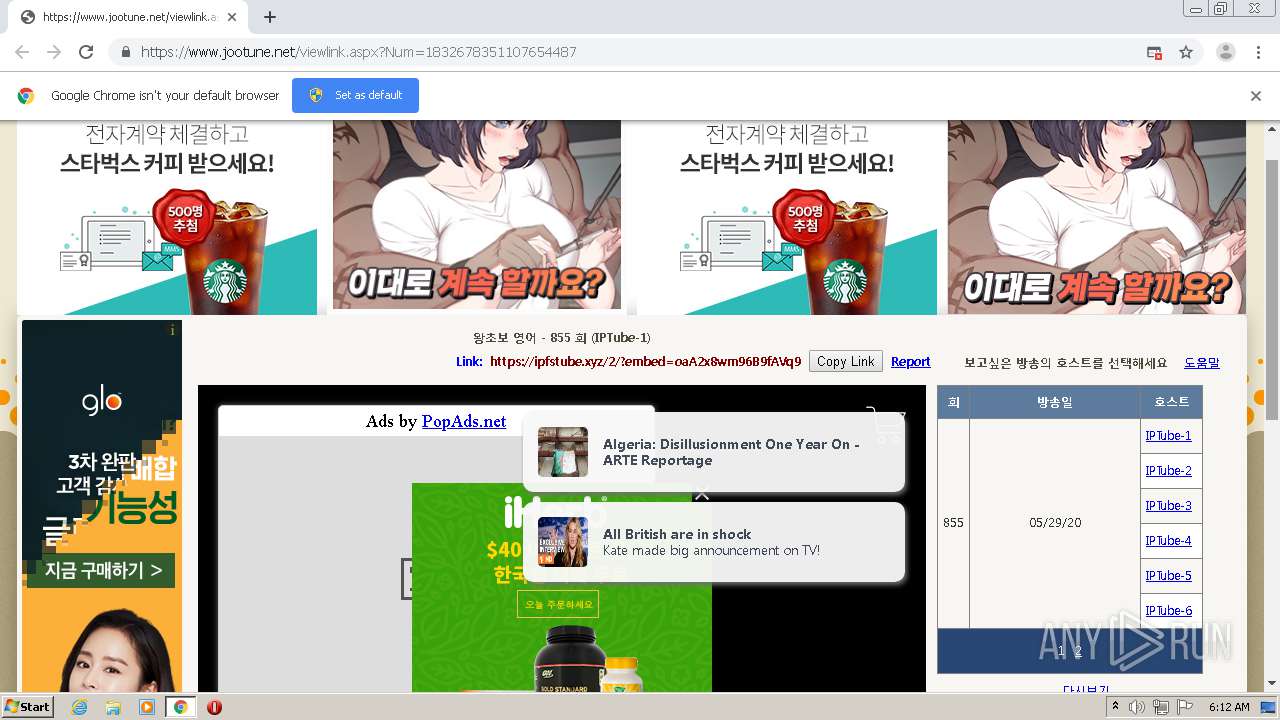Click the 방송일 column header
Viewport: 1280px width, 720px height.
click(x=1054, y=402)
